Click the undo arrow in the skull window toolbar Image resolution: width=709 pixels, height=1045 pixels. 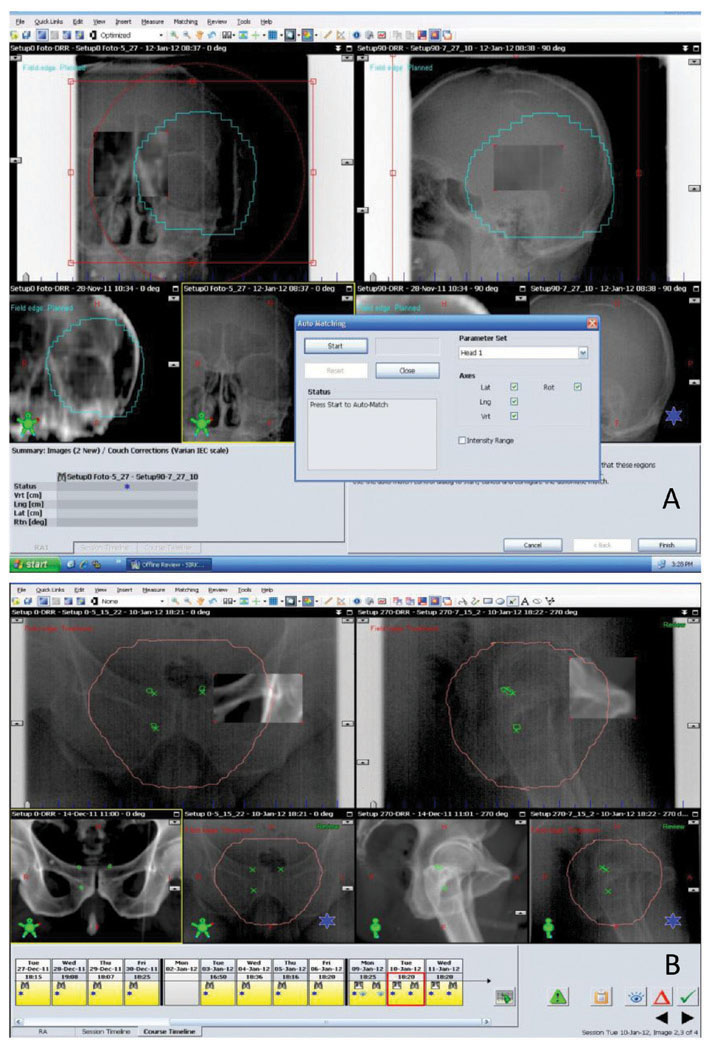click(211, 35)
